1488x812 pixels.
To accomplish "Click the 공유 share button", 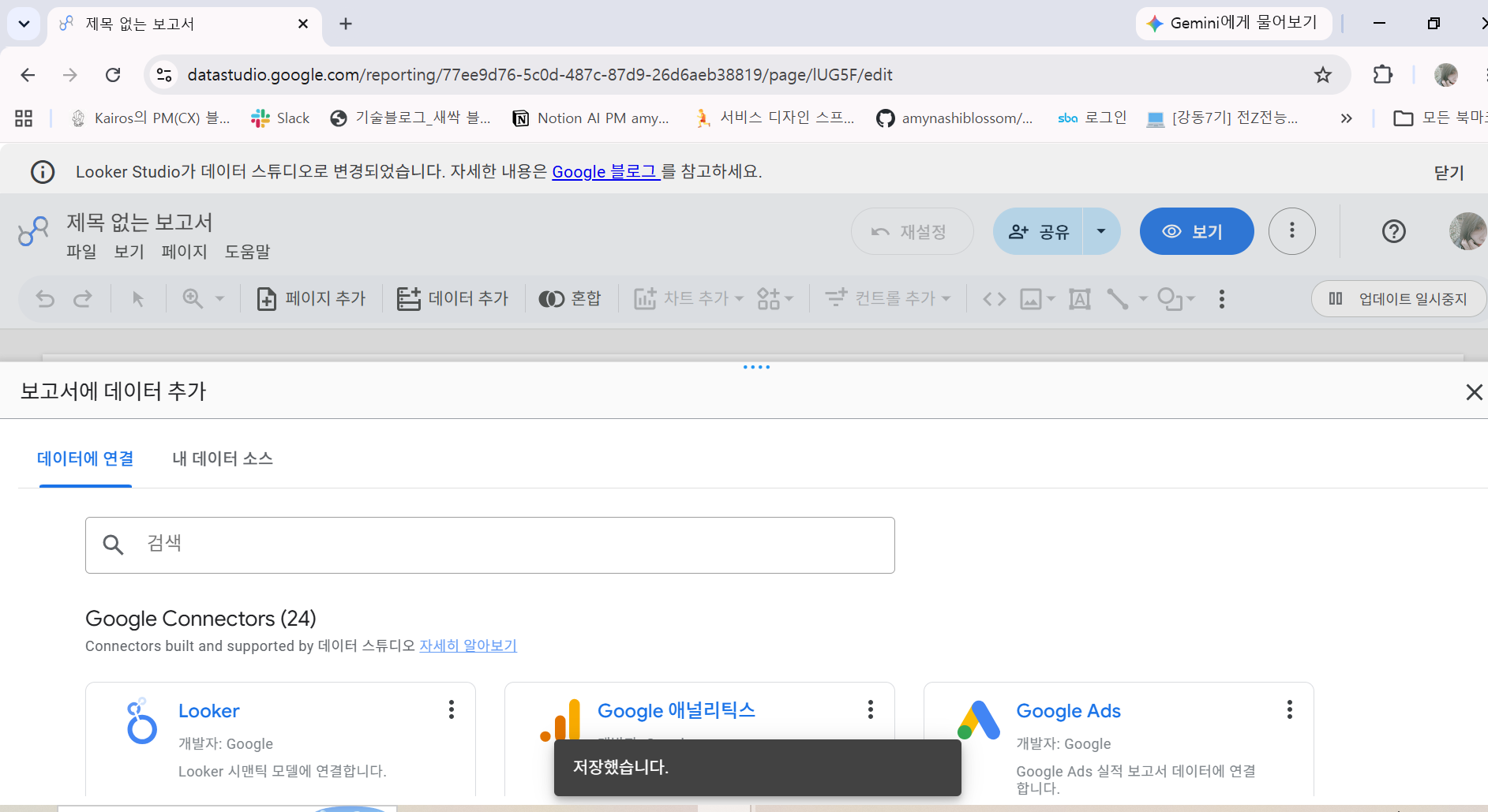I will [x=1038, y=231].
